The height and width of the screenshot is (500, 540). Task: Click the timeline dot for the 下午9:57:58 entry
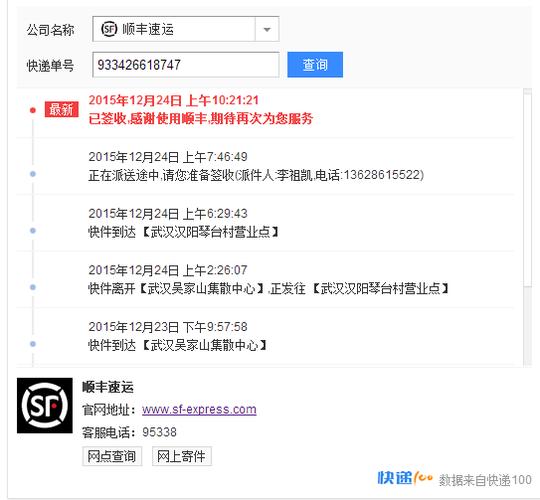(33, 344)
